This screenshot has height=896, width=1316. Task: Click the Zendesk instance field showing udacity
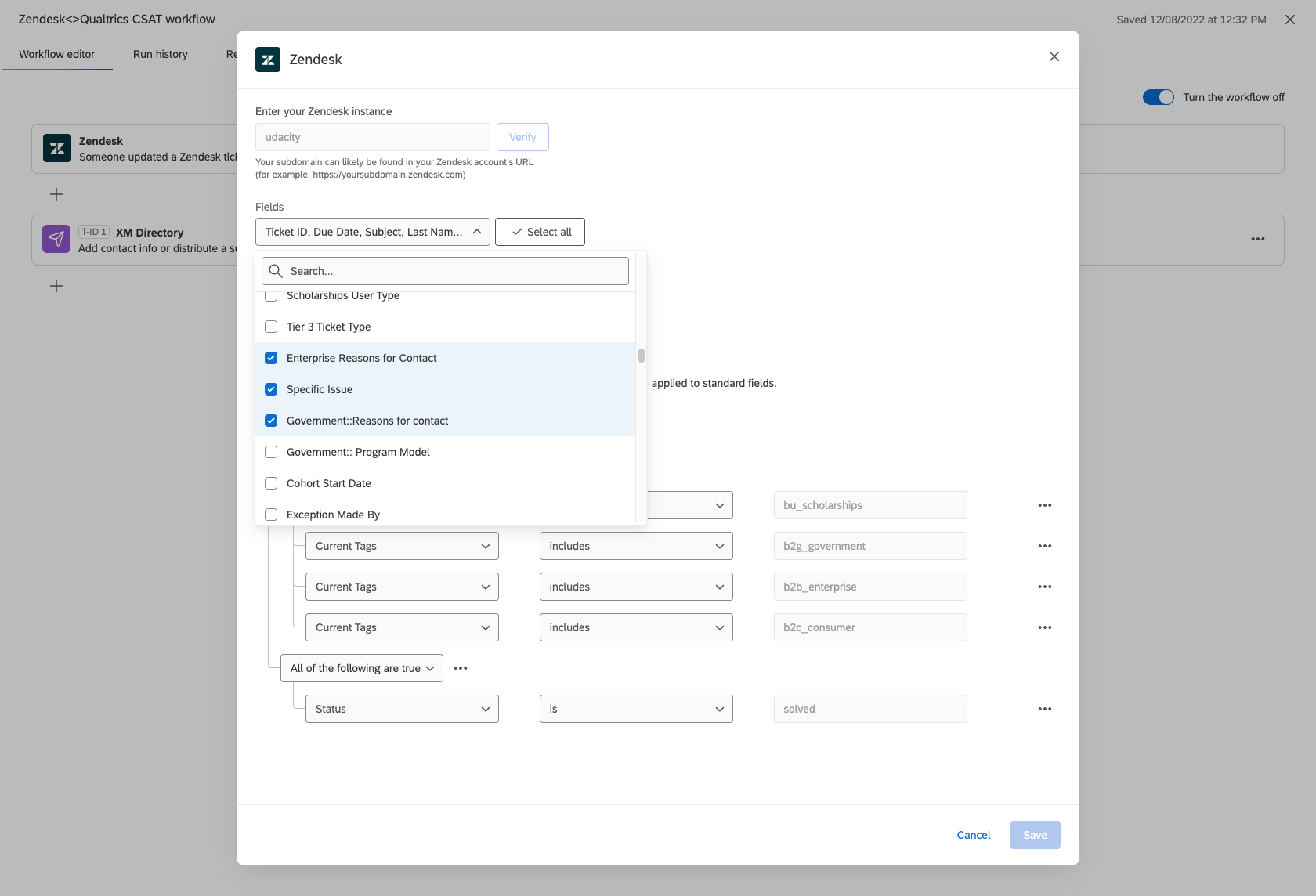(x=373, y=137)
